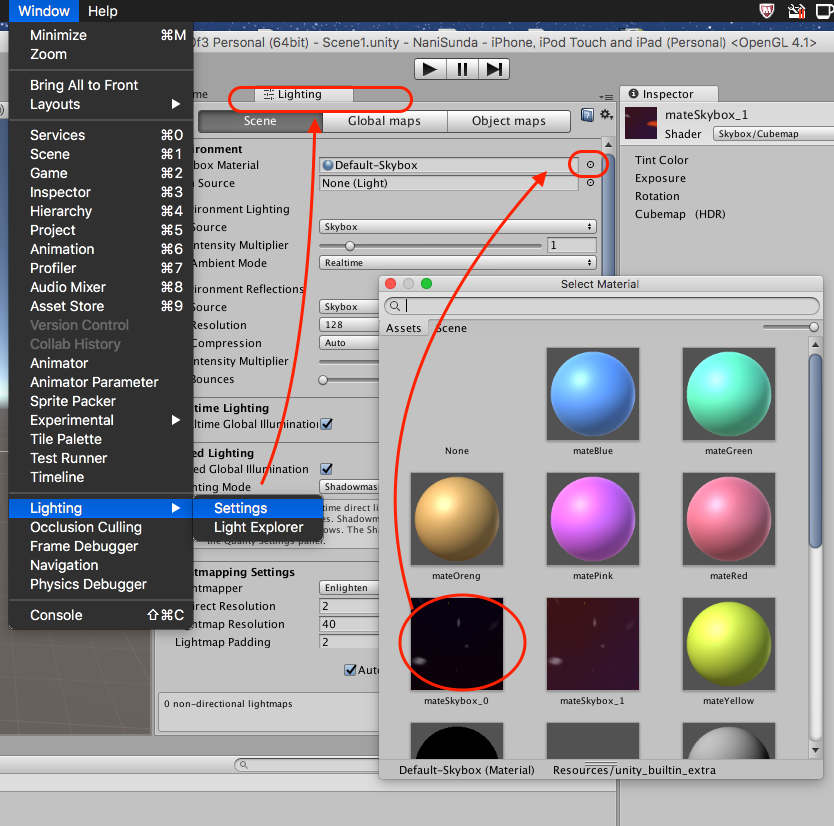Open the Ambient Mode dropdown

click(457, 263)
